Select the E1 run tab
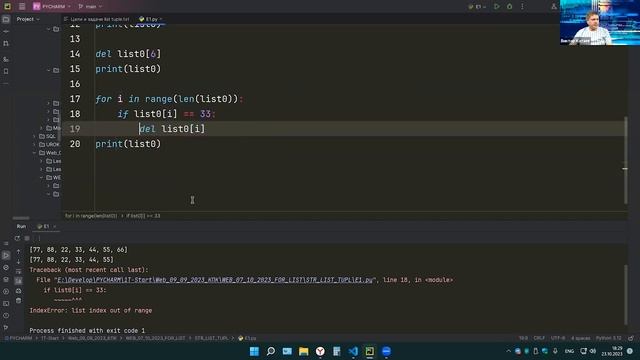The height and width of the screenshot is (360, 640). pos(44,227)
